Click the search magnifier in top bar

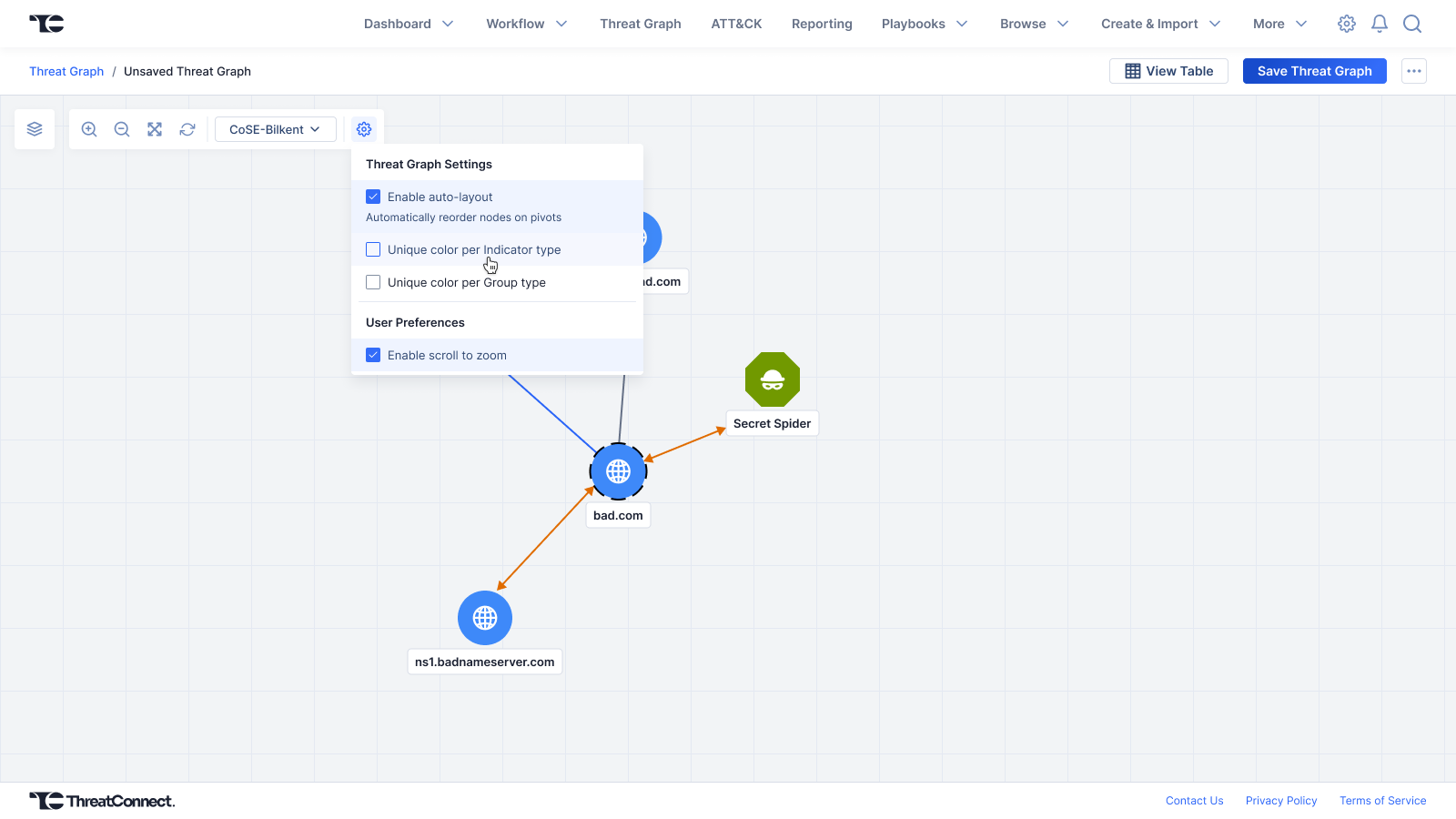tap(1412, 24)
